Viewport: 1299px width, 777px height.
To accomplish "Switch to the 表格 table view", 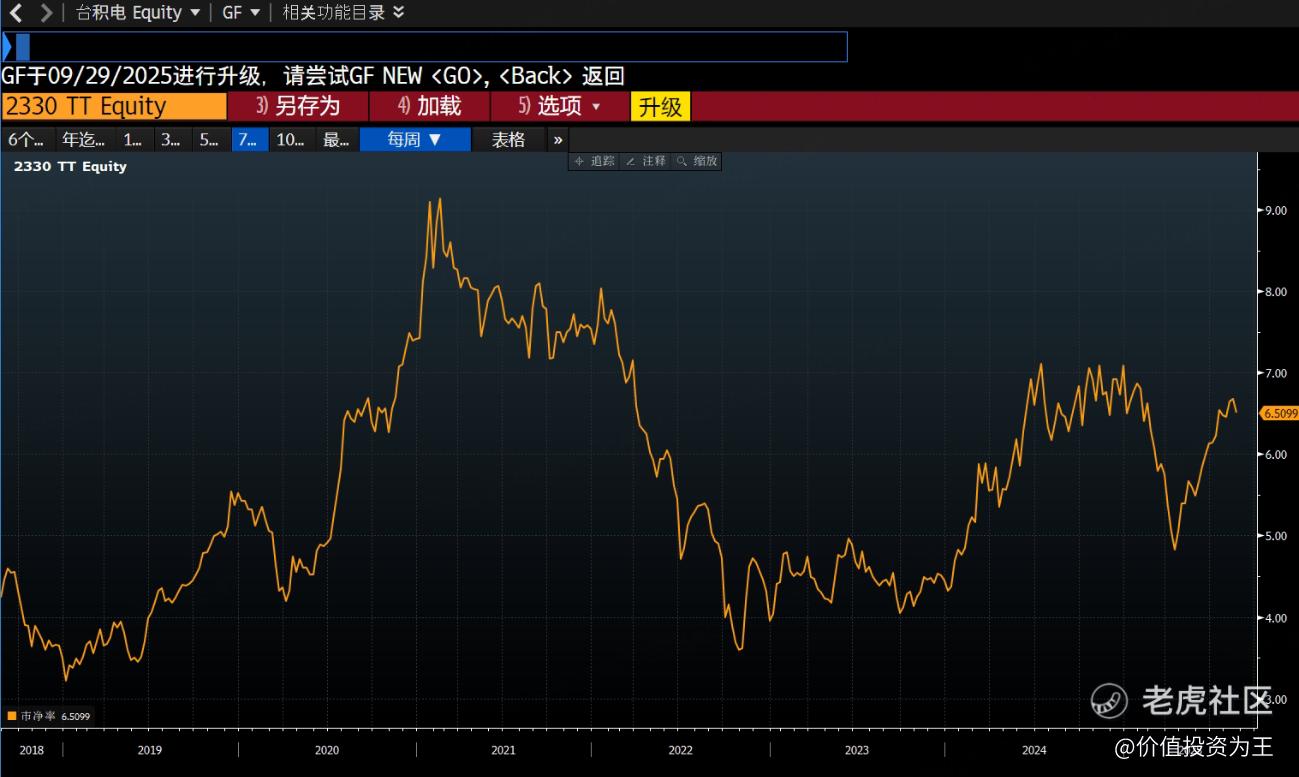I will coord(508,140).
